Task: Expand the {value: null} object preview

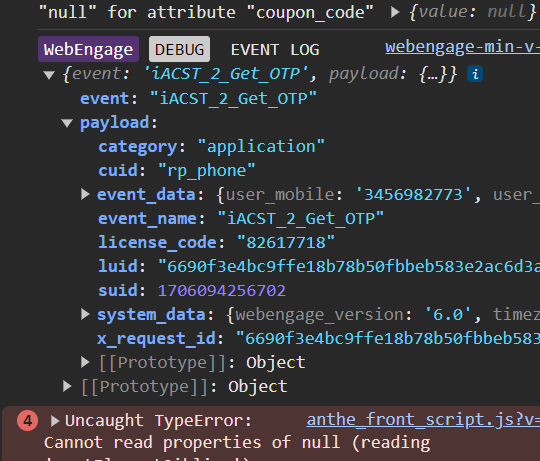Action: point(395,12)
